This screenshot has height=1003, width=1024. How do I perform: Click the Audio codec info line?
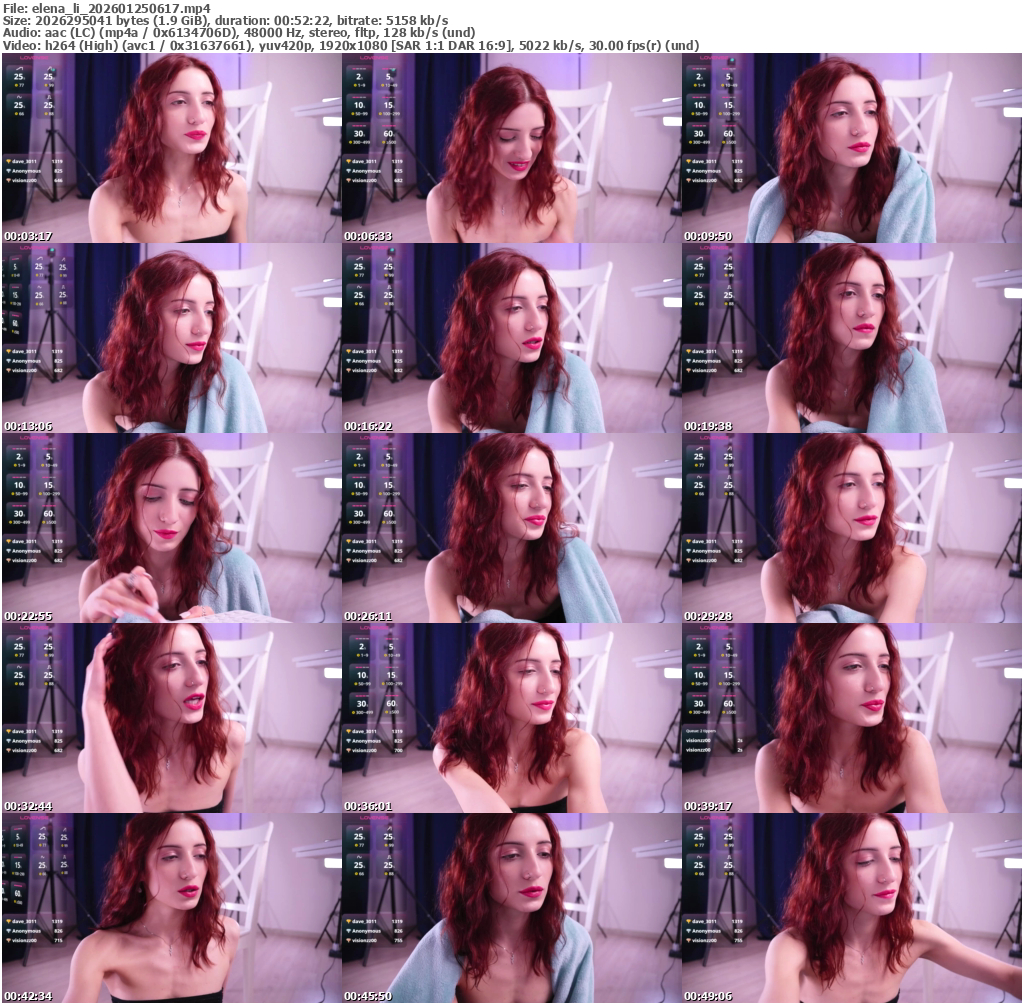[x=238, y=33]
